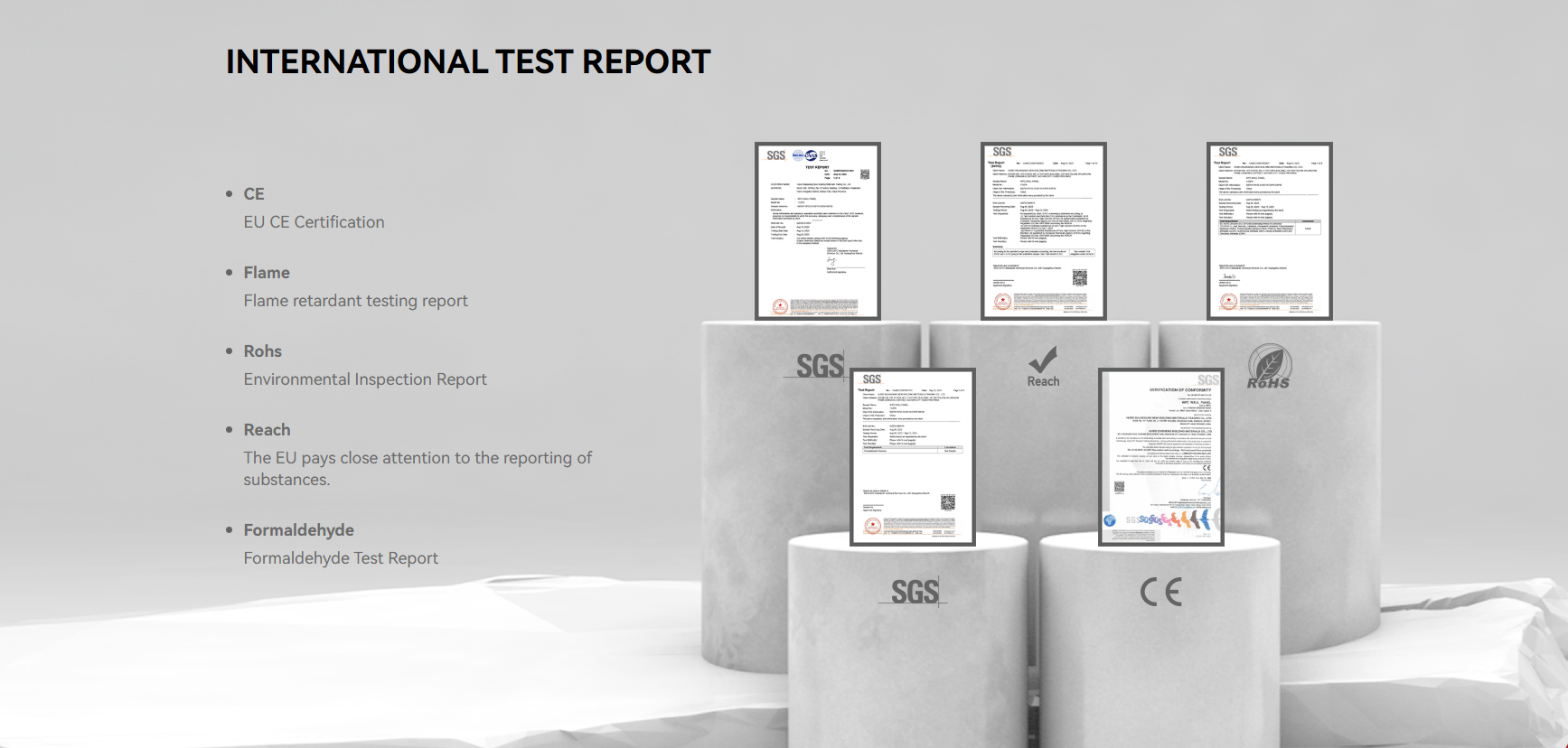This screenshot has width=1568, height=748.
Task: Click the Formaldehyde Test Report text
Action: click(x=341, y=558)
